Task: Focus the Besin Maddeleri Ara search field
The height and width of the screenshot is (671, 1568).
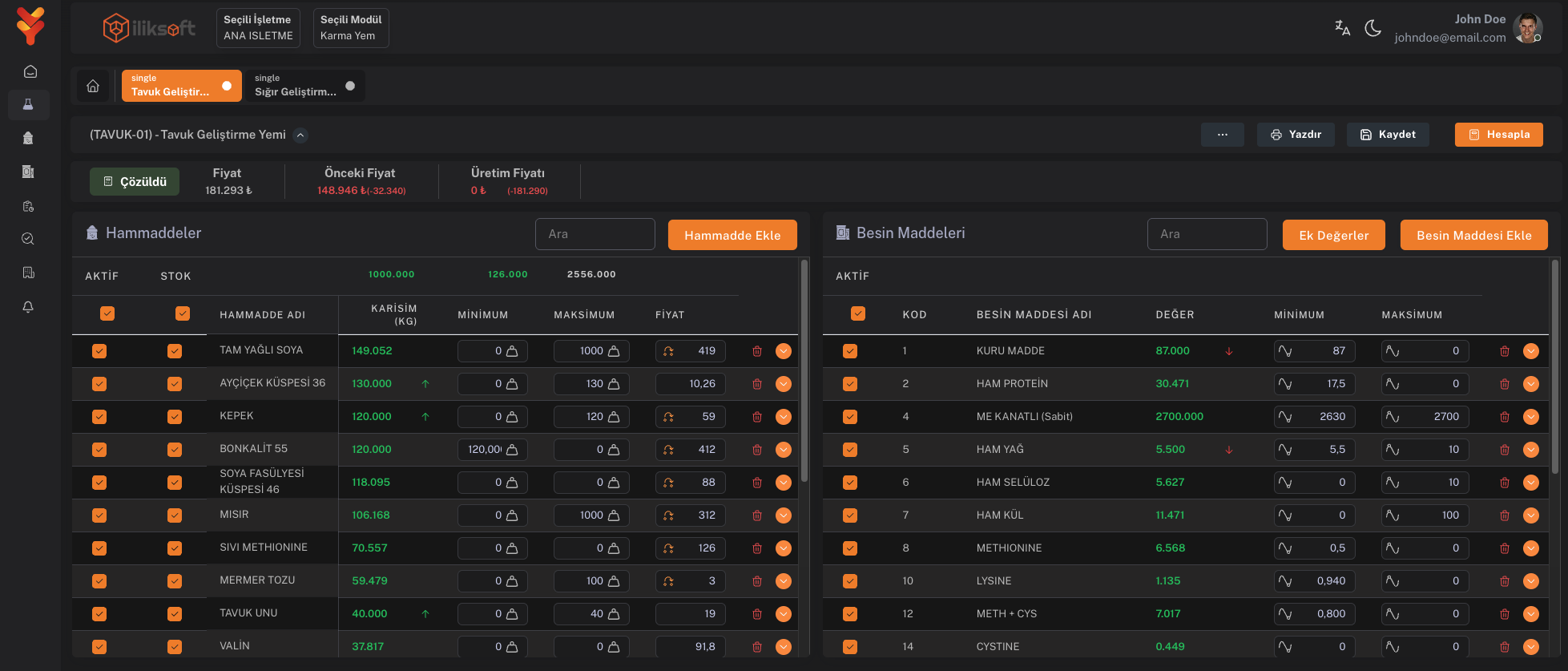Action: pos(1207,234)
